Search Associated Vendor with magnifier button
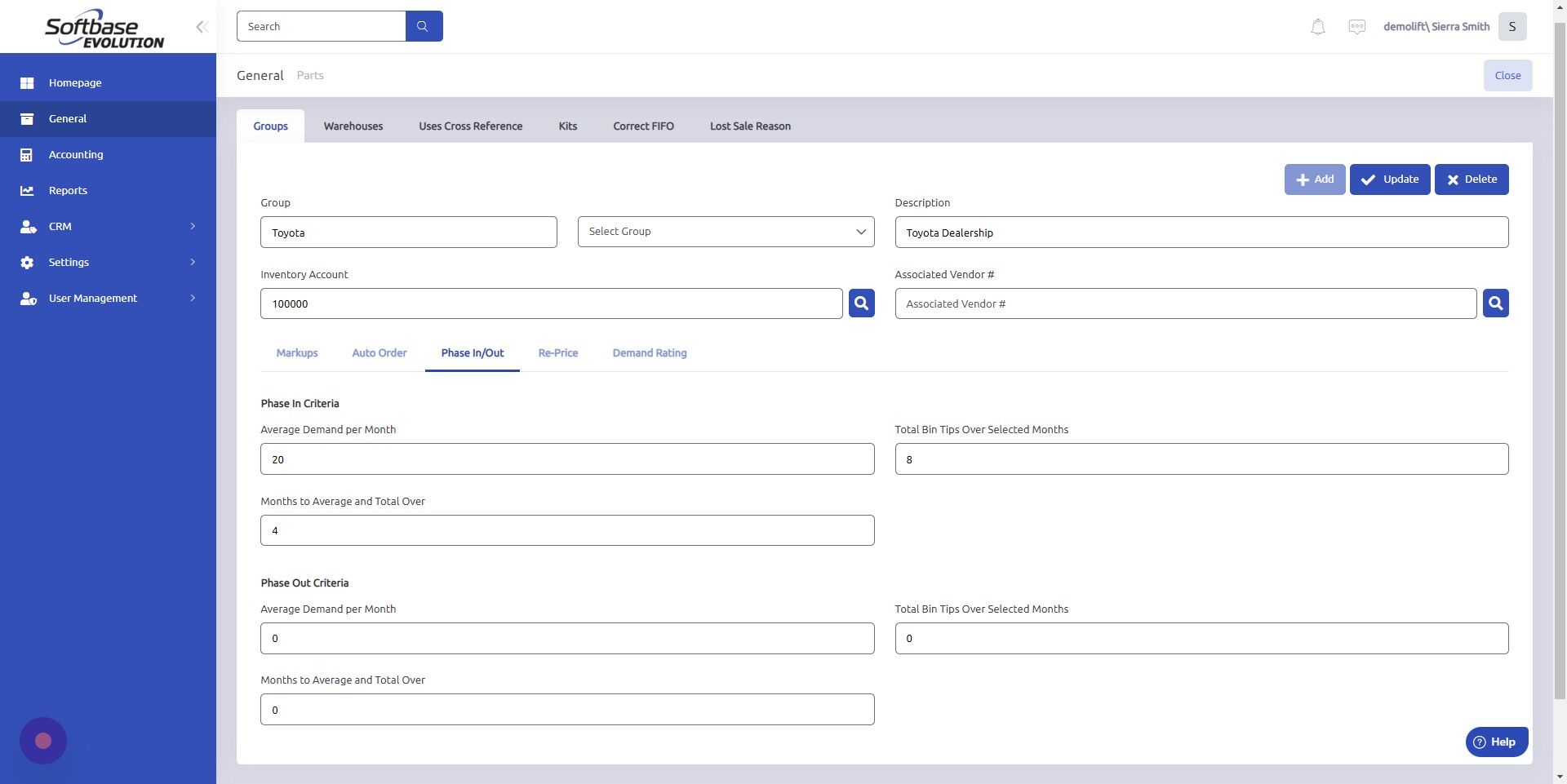Viewport: 1567px width, 784px height. 1495,303
